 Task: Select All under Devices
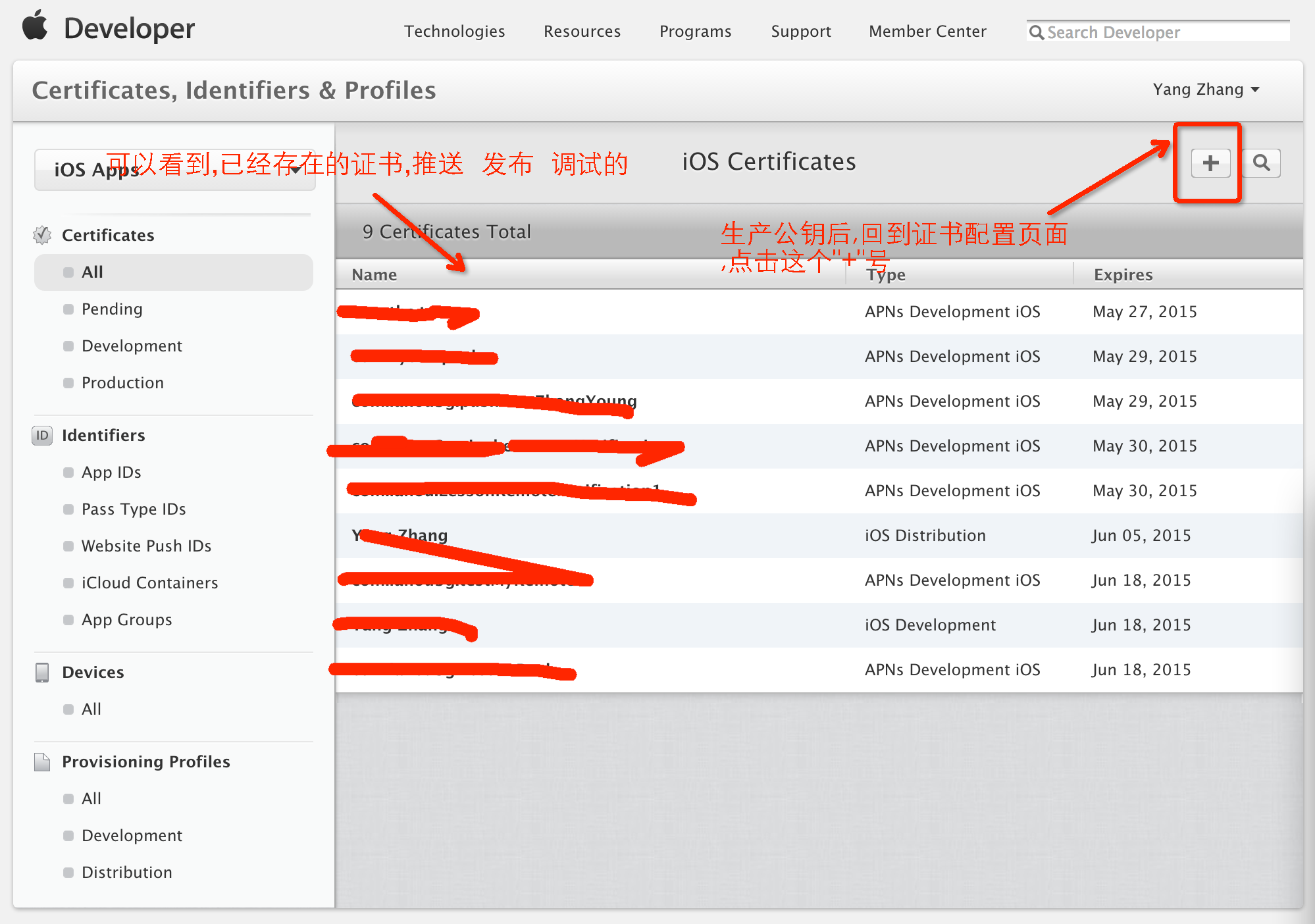tap(91, 709)
